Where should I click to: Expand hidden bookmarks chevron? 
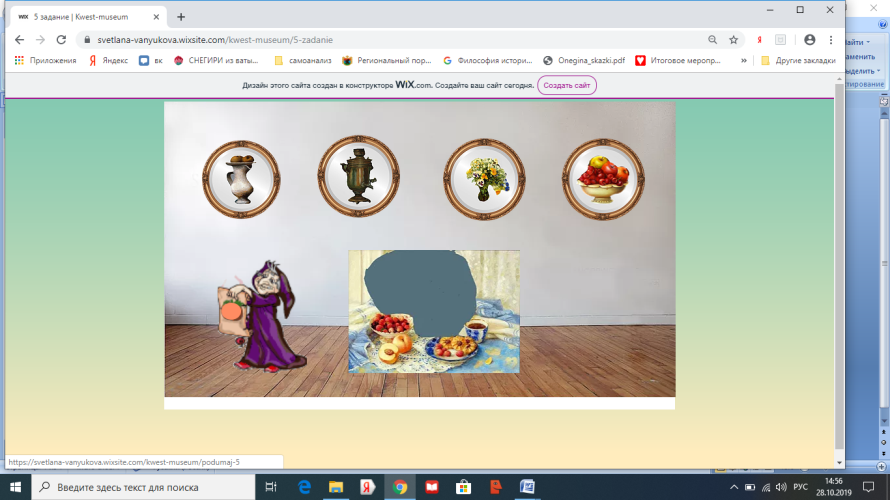pos(744,60)
